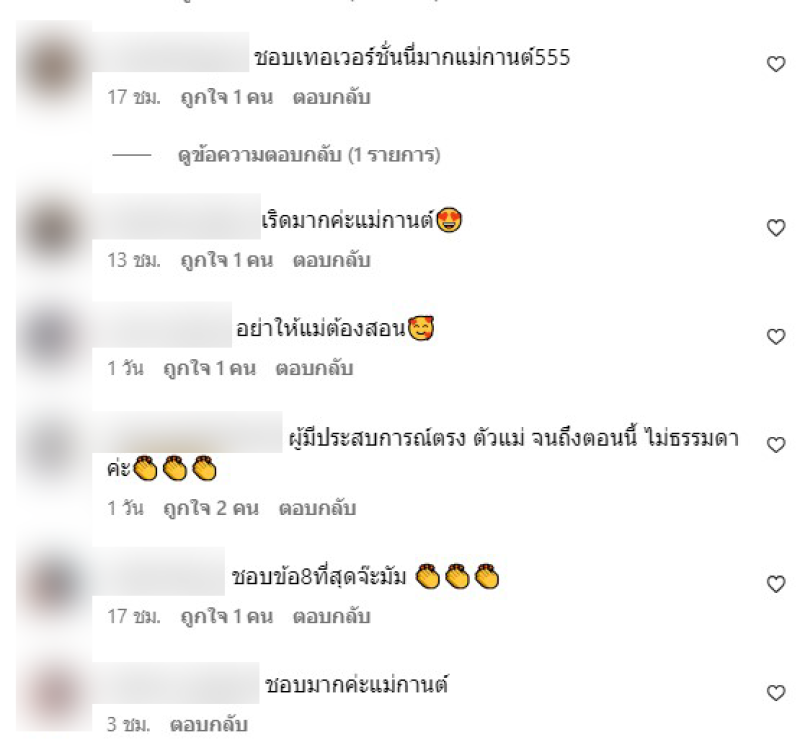The width and height of the screenshot is (800, 753).
Task: Like the อย่าให้แม่ต้องสอน comment
Action: coord(776,337)
